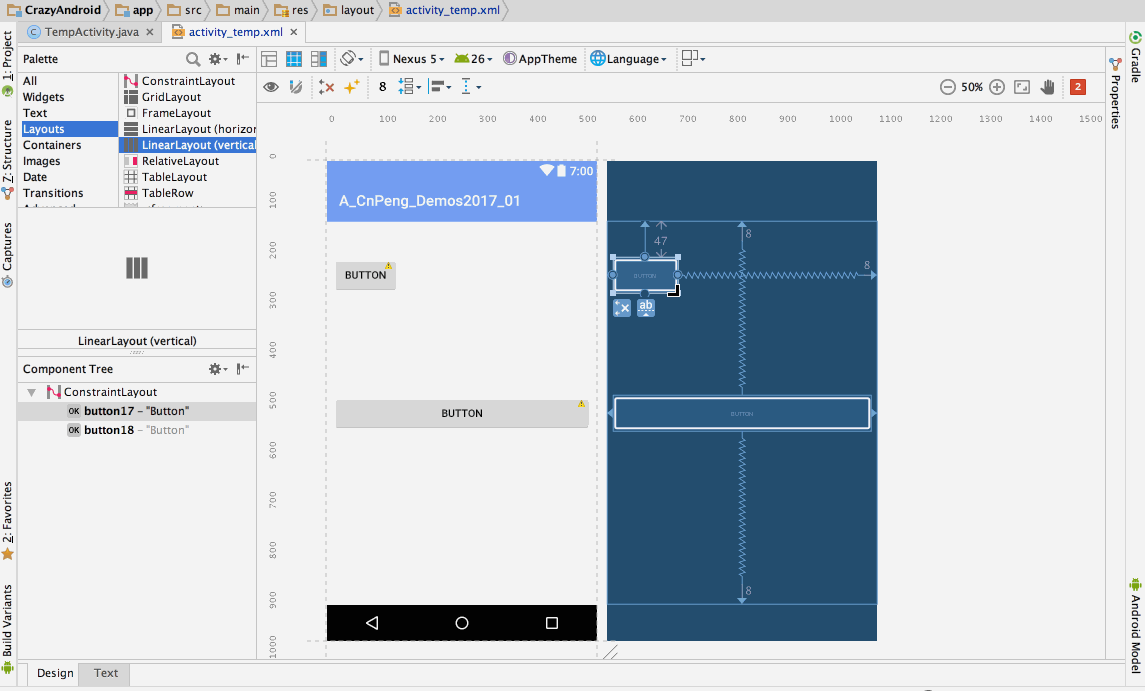Pick FrameLayout from the palette list
This screenshot has width=1145, height=691.
click(188, 113)
